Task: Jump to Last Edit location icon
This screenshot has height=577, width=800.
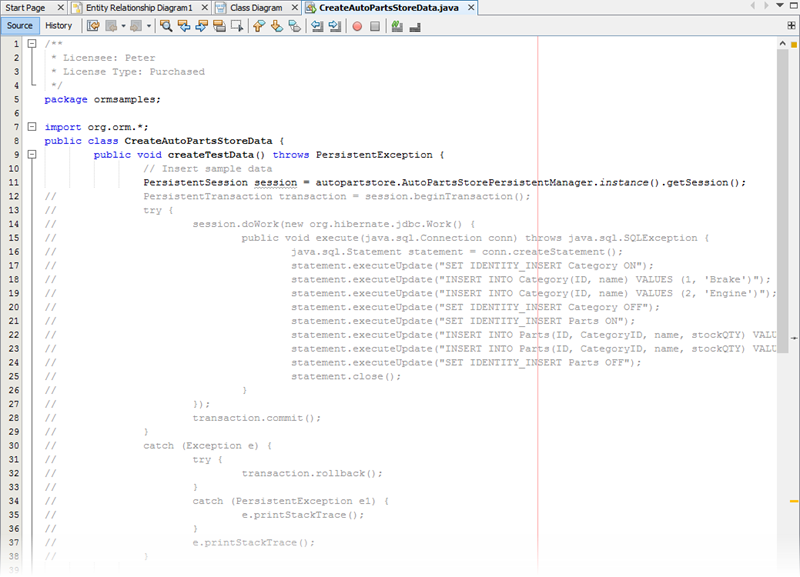Action: pos(93,26)
